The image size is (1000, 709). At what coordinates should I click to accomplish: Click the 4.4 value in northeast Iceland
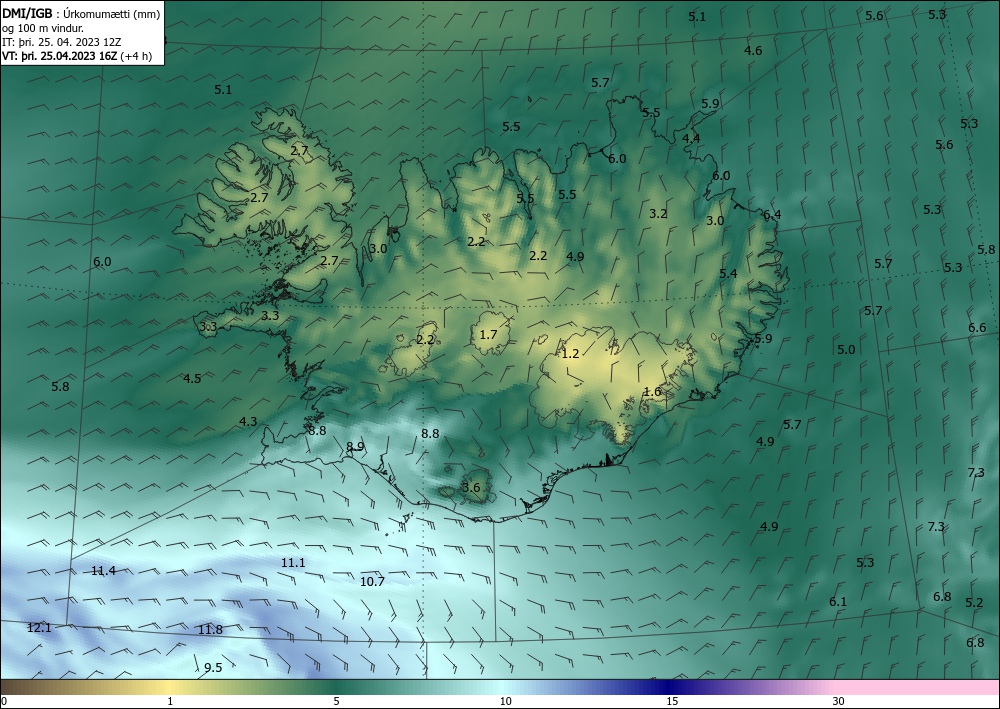691,139
